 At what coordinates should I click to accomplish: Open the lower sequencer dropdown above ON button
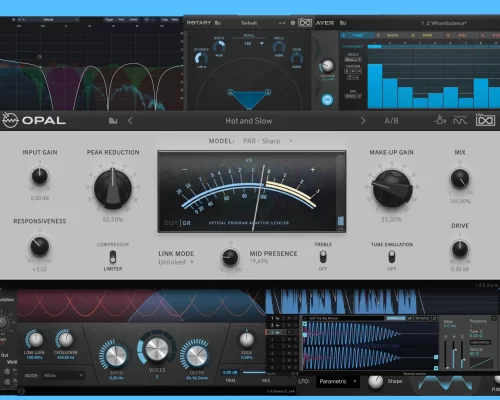pyautogui.click(x=353, y=96)
